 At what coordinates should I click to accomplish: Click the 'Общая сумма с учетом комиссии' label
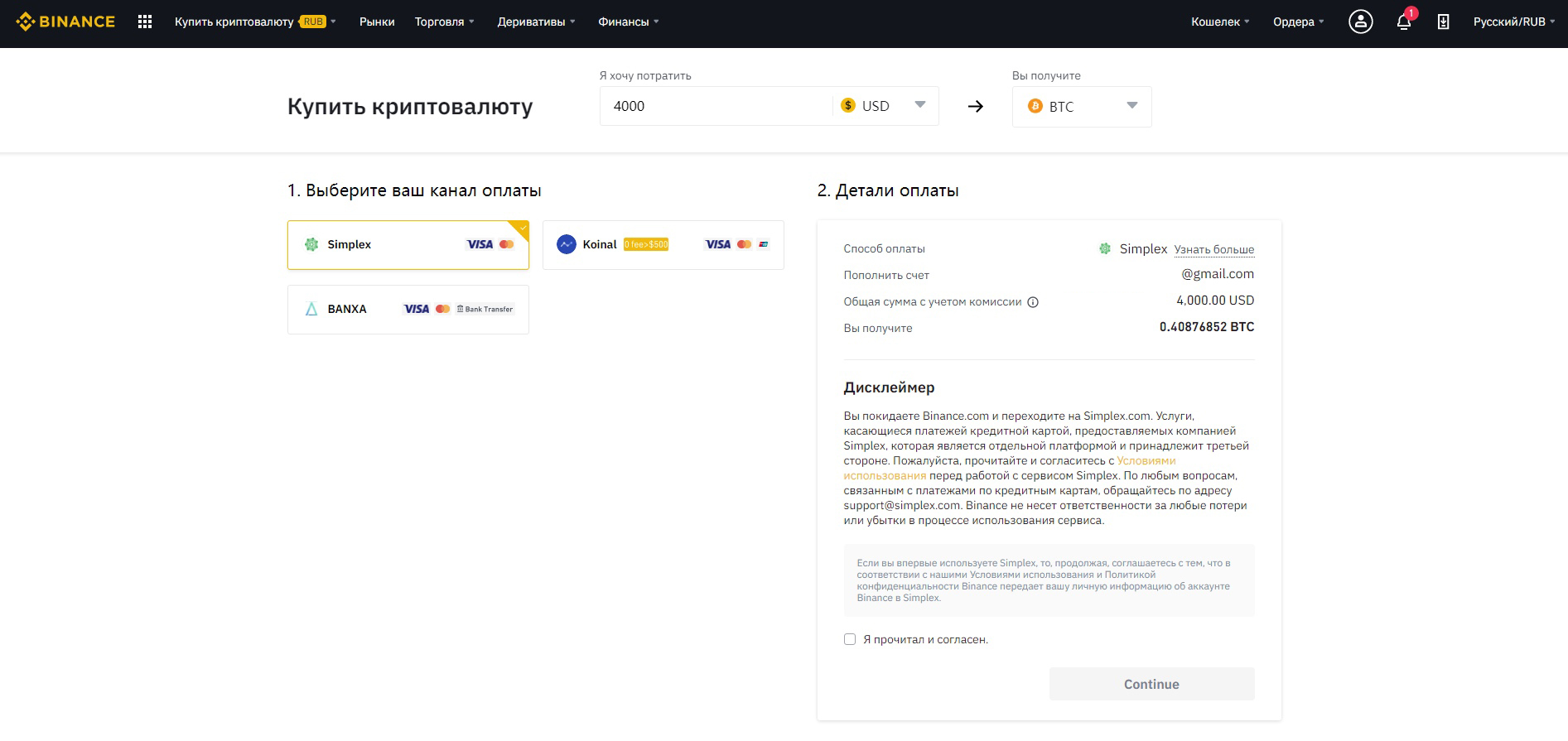pyautogui.click(x=933, y=301)
